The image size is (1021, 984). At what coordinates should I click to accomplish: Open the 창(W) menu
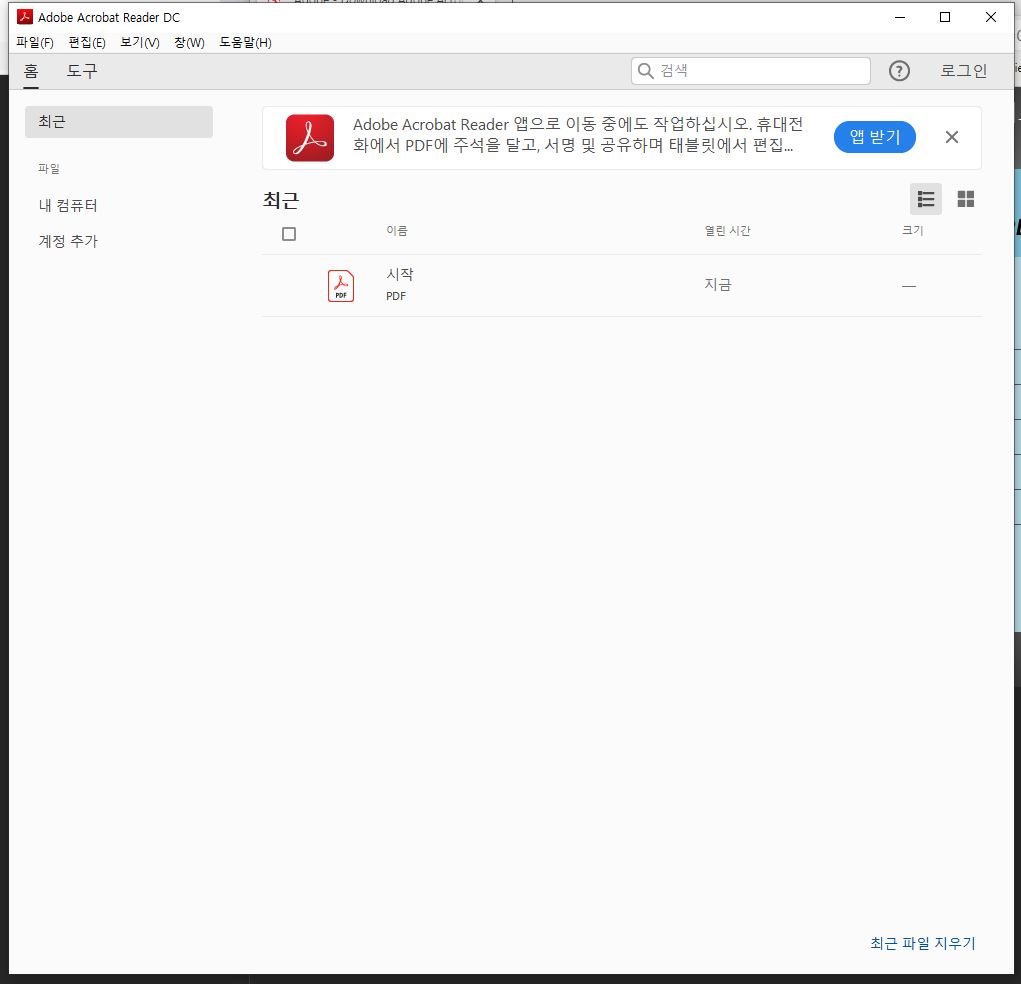coord(189,42)
